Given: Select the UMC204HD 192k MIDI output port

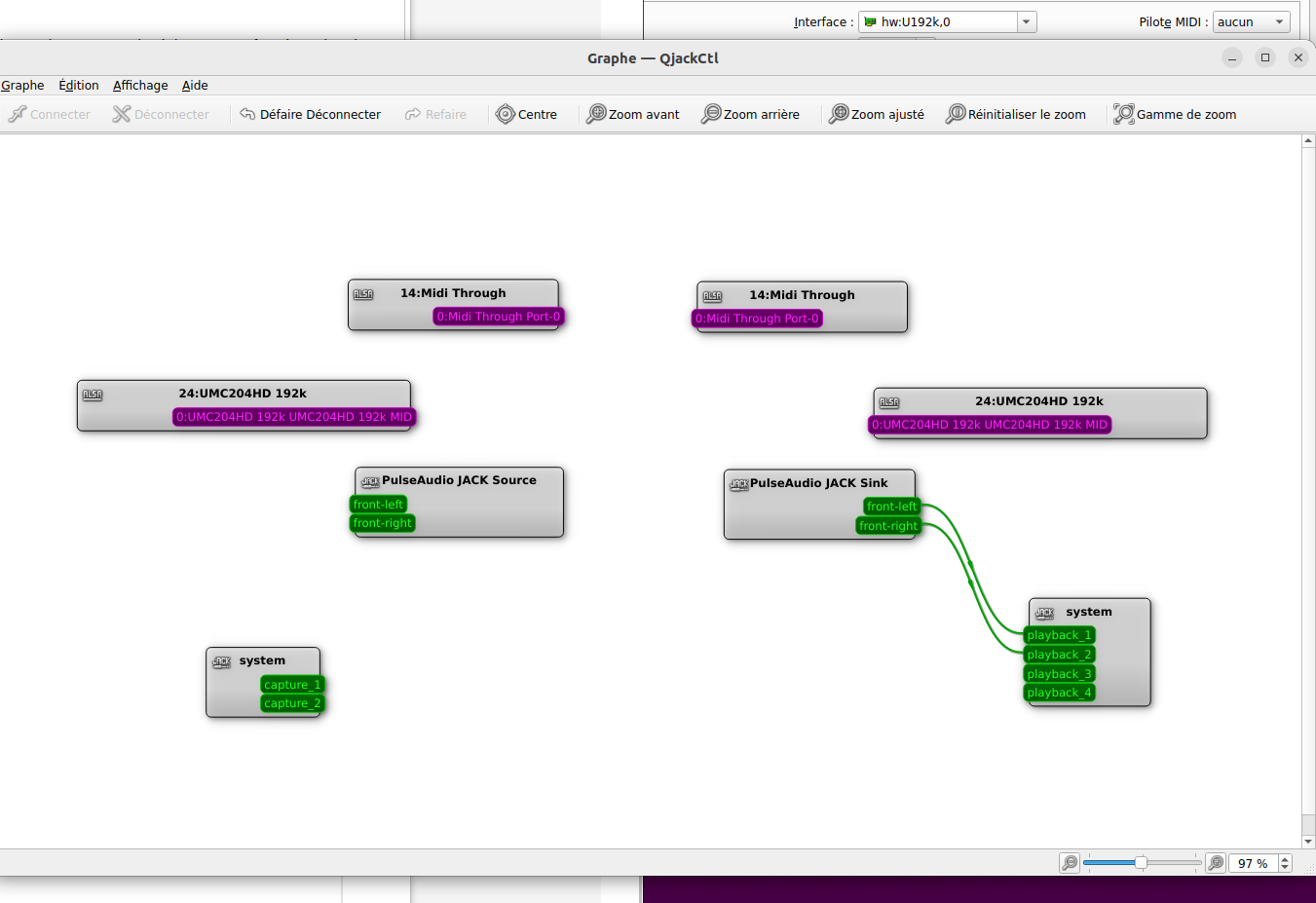Looking at the screenshot, I should 294,417.
